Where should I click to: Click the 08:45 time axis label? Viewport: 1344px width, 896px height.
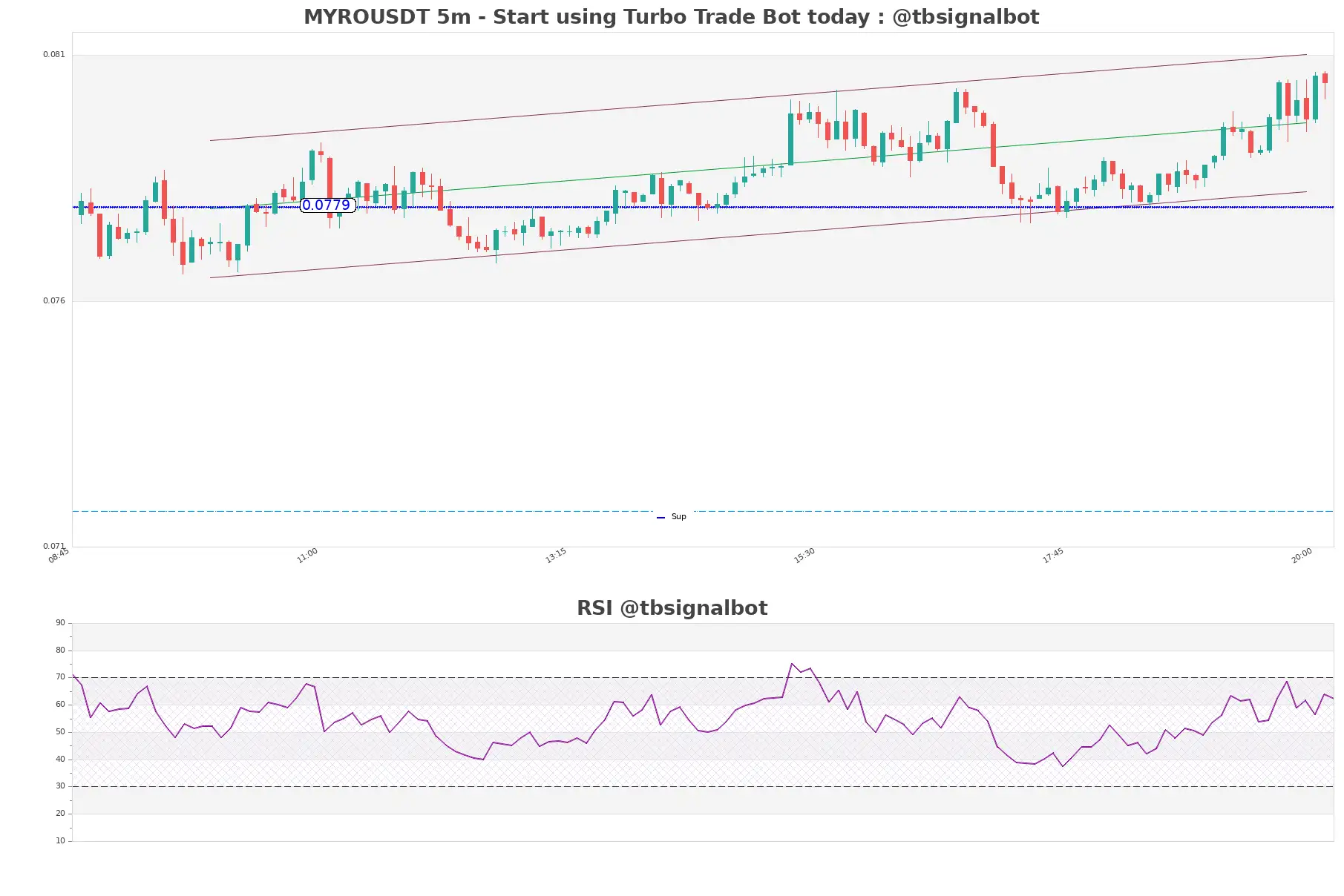(59, 556)
